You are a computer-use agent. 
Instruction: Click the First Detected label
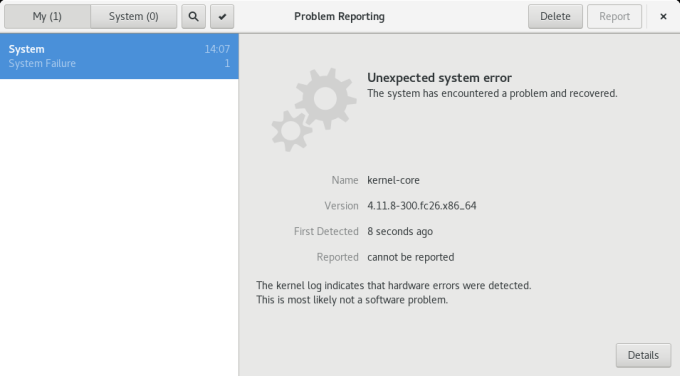(x=326, y=232)
